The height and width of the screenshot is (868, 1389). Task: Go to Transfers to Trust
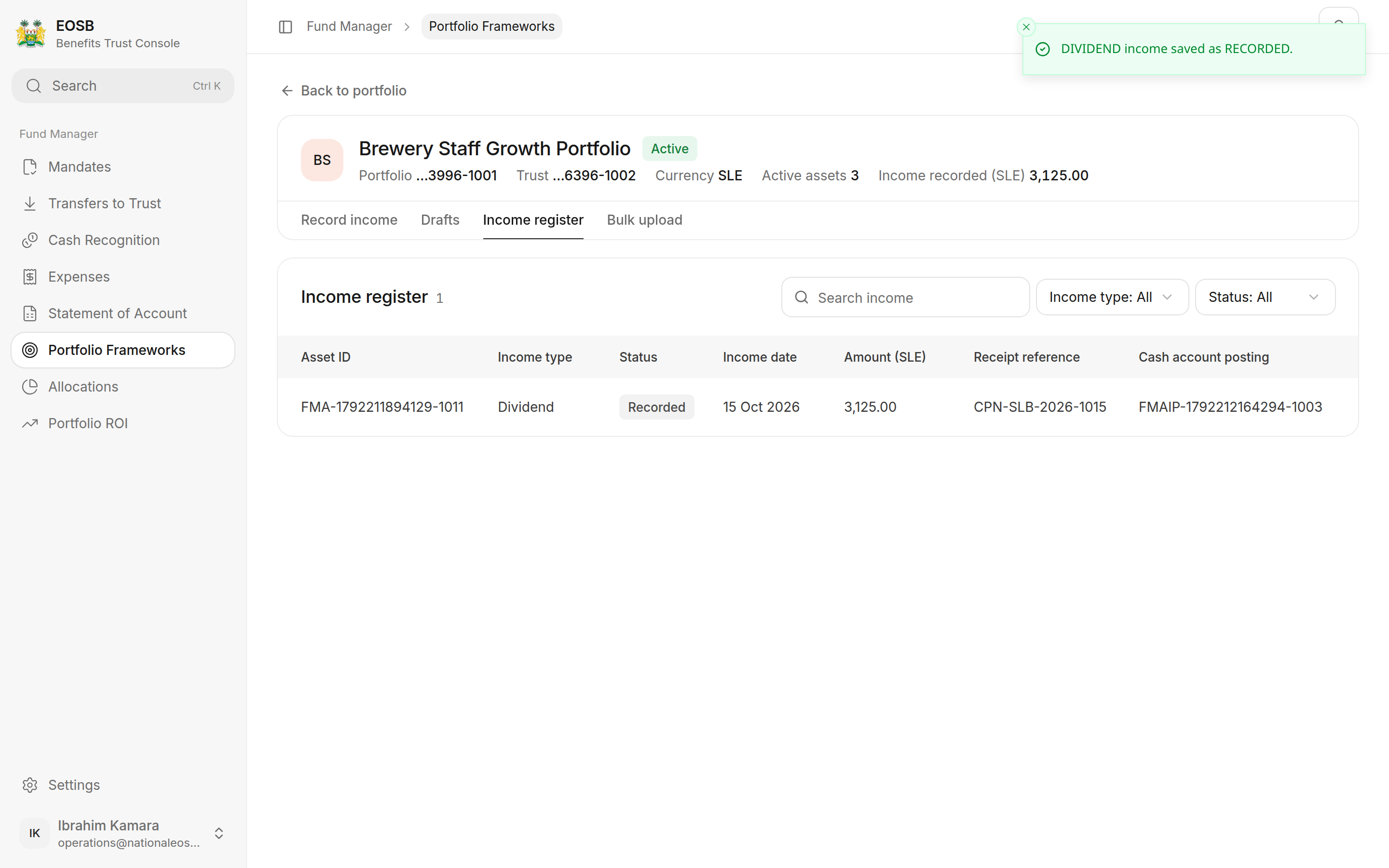click(x=123, y=204)
